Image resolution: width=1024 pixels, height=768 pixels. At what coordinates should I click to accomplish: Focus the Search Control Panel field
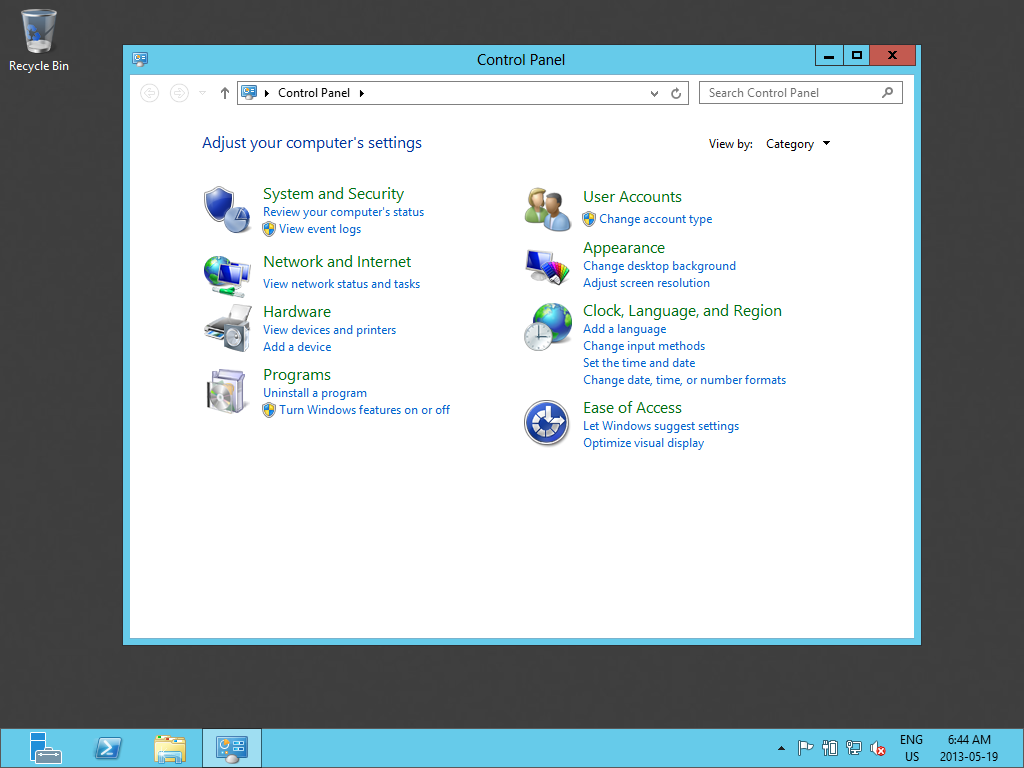point(801,93)
